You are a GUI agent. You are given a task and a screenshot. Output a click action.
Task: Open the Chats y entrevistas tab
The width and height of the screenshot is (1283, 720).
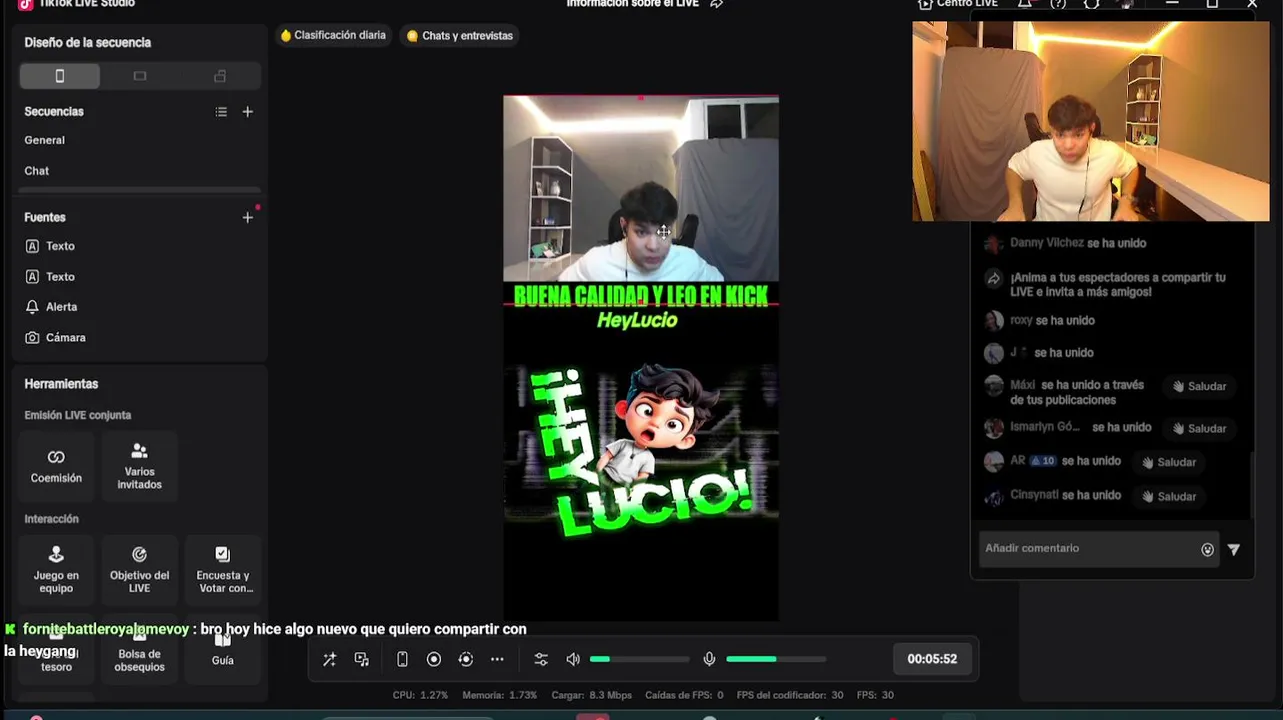460,36
